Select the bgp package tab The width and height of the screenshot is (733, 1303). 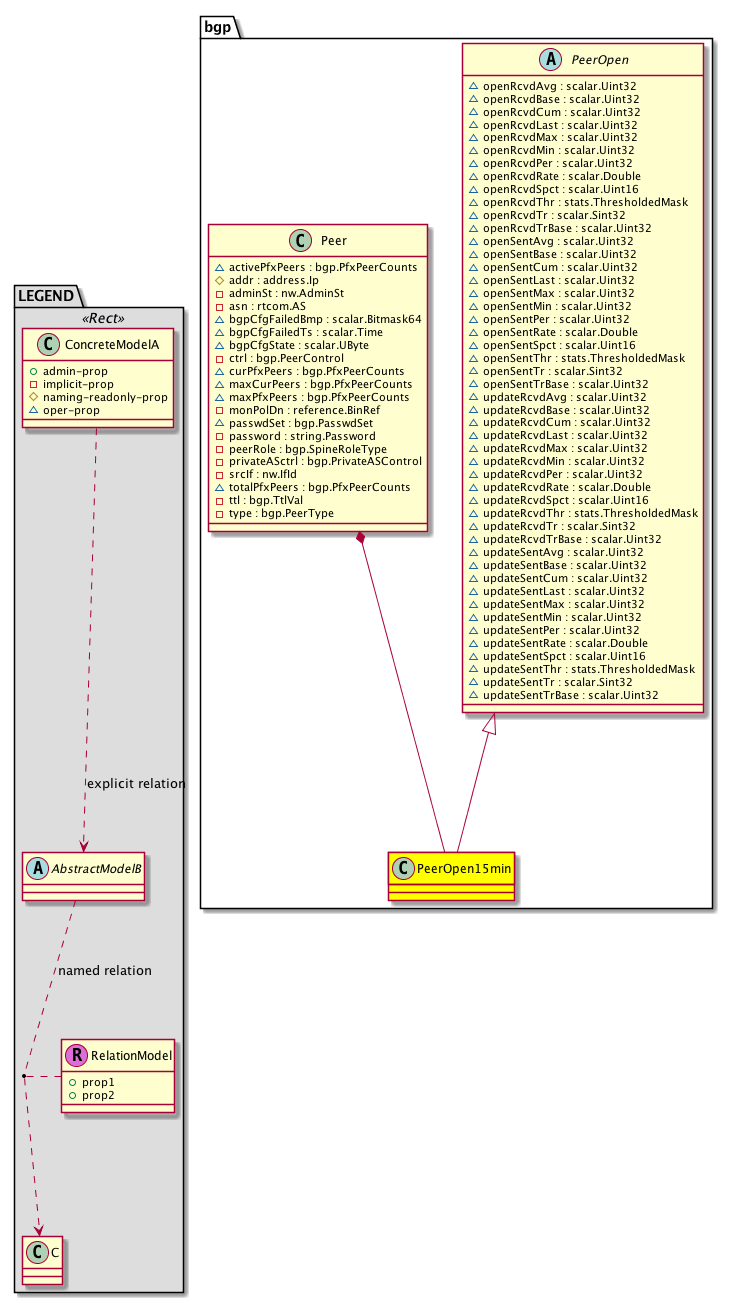(217, 26)
